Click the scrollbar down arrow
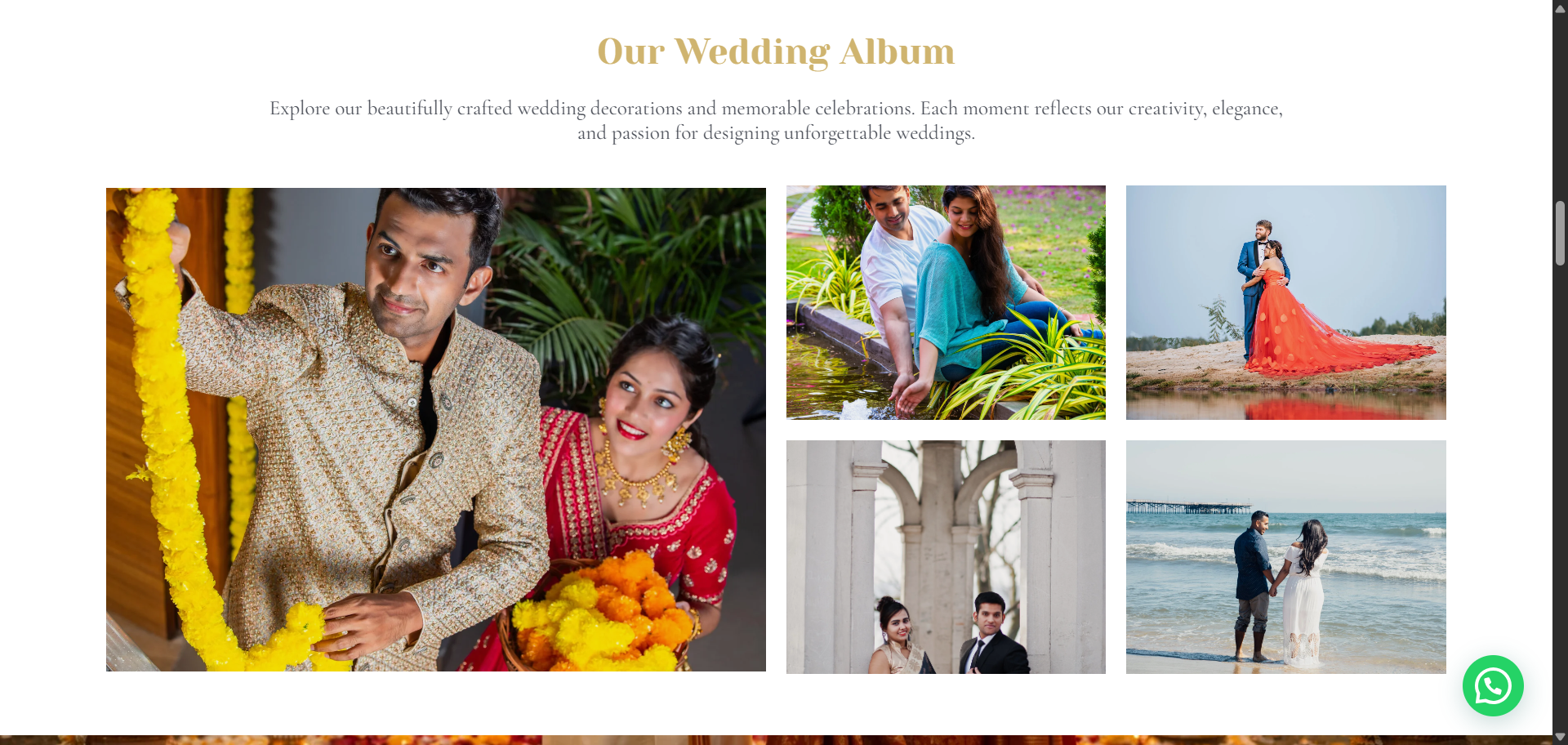Image resolution: width=1568 pixels, height=745 pixels. [x=1560, y=737]
